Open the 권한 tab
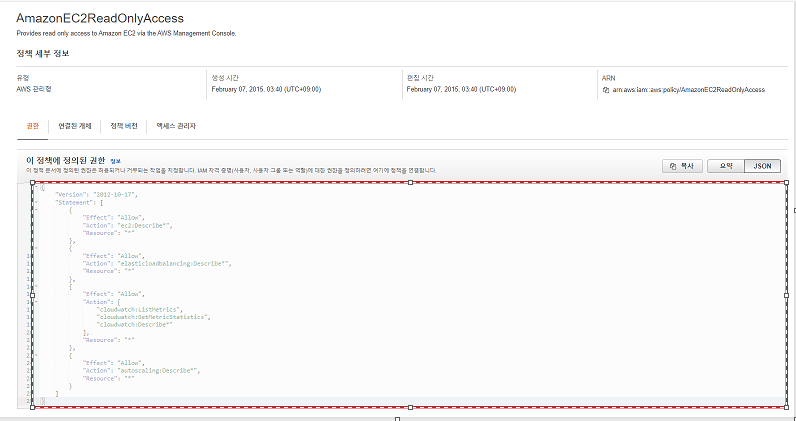796x421 pixels. pos(32,126)
